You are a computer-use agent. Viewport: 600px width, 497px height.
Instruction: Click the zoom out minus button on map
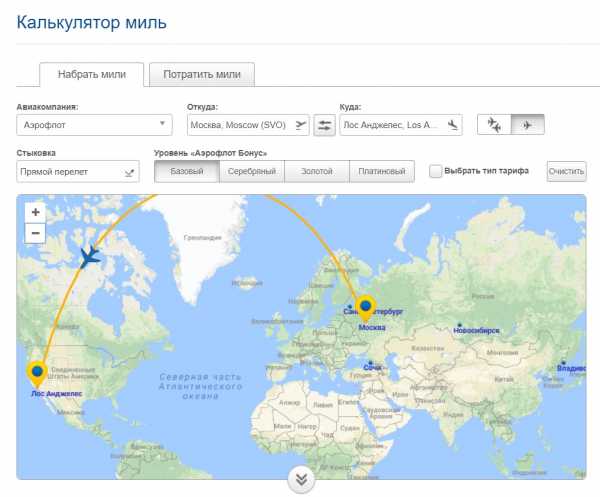pos(35,233)
